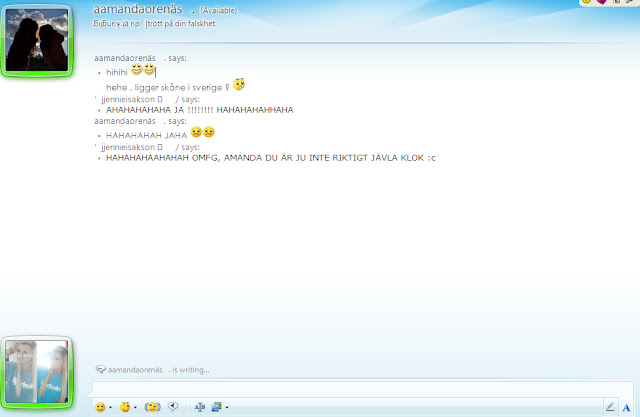Open the change font icon

coord(200,407)
